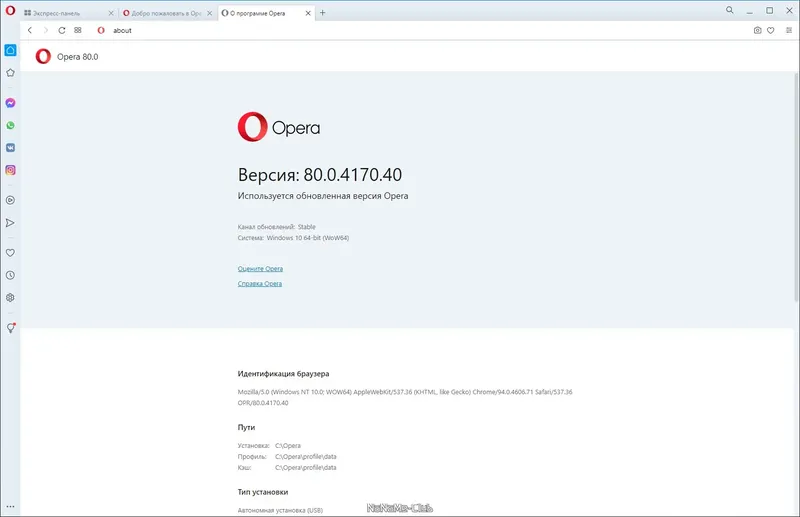Close the Добро пожаловать tab
The width and height of the screenshot is (800, 517).
coord(209,13)
